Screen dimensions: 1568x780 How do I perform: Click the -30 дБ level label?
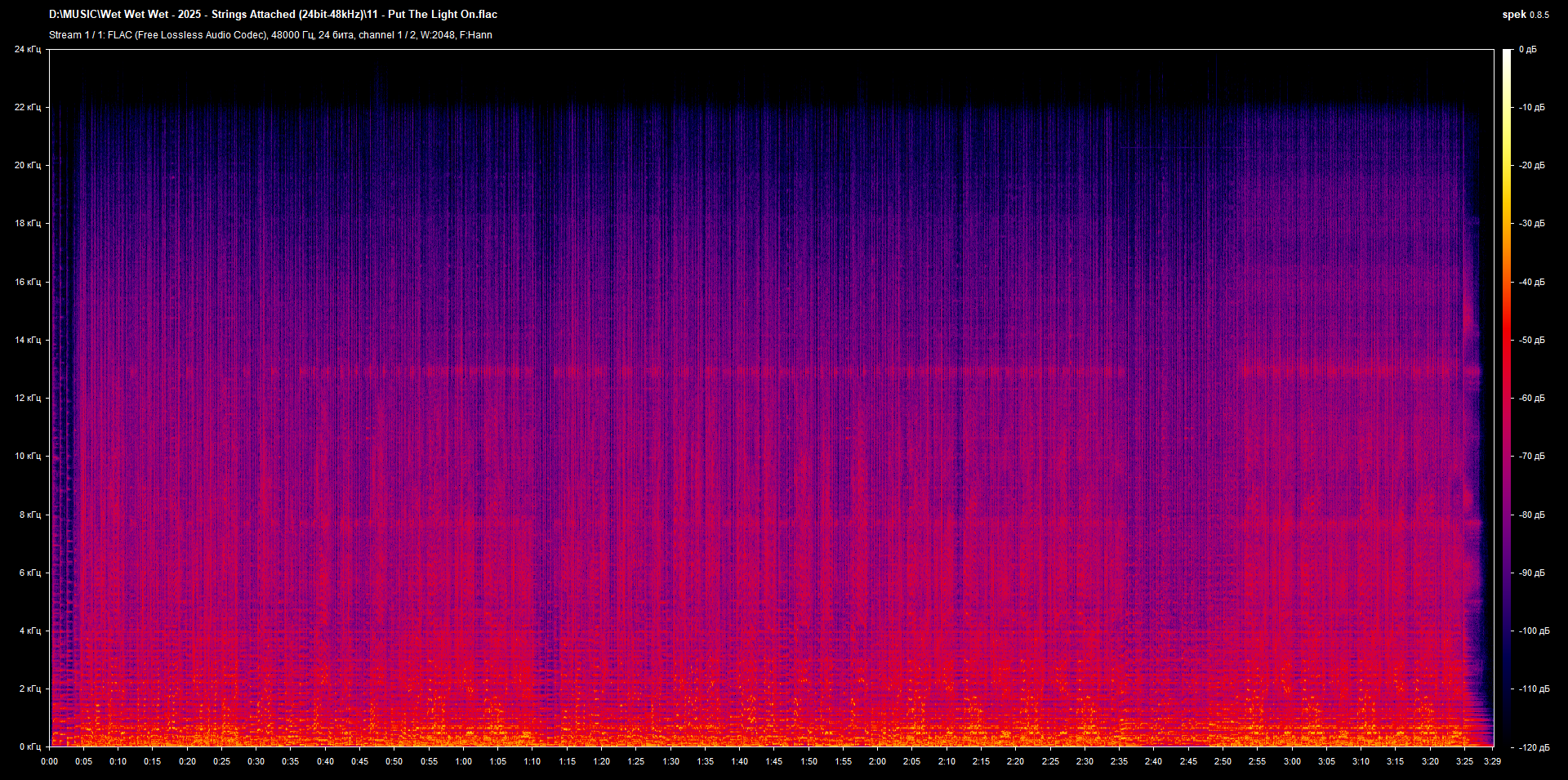1531,223
